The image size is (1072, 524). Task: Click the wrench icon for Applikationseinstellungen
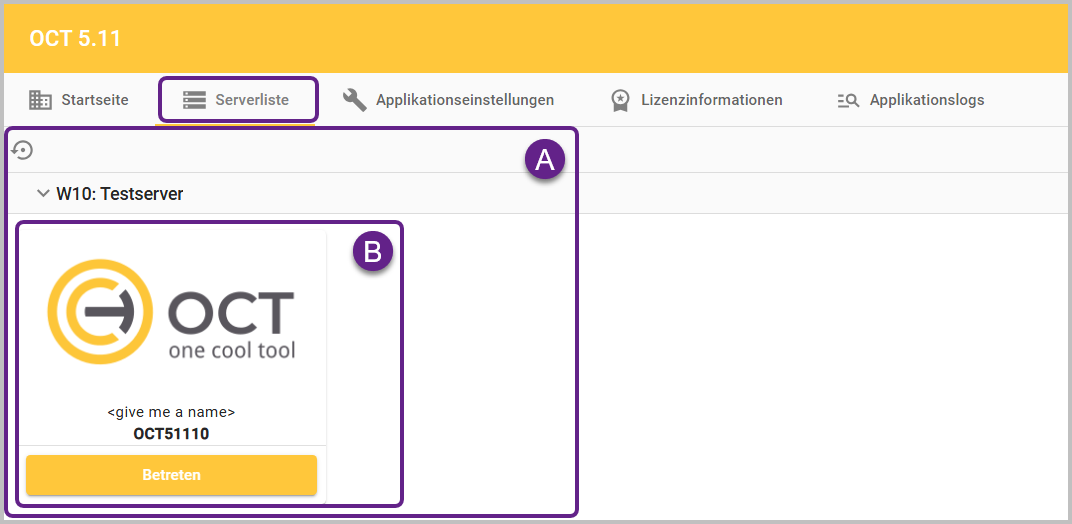coord(355,100)
